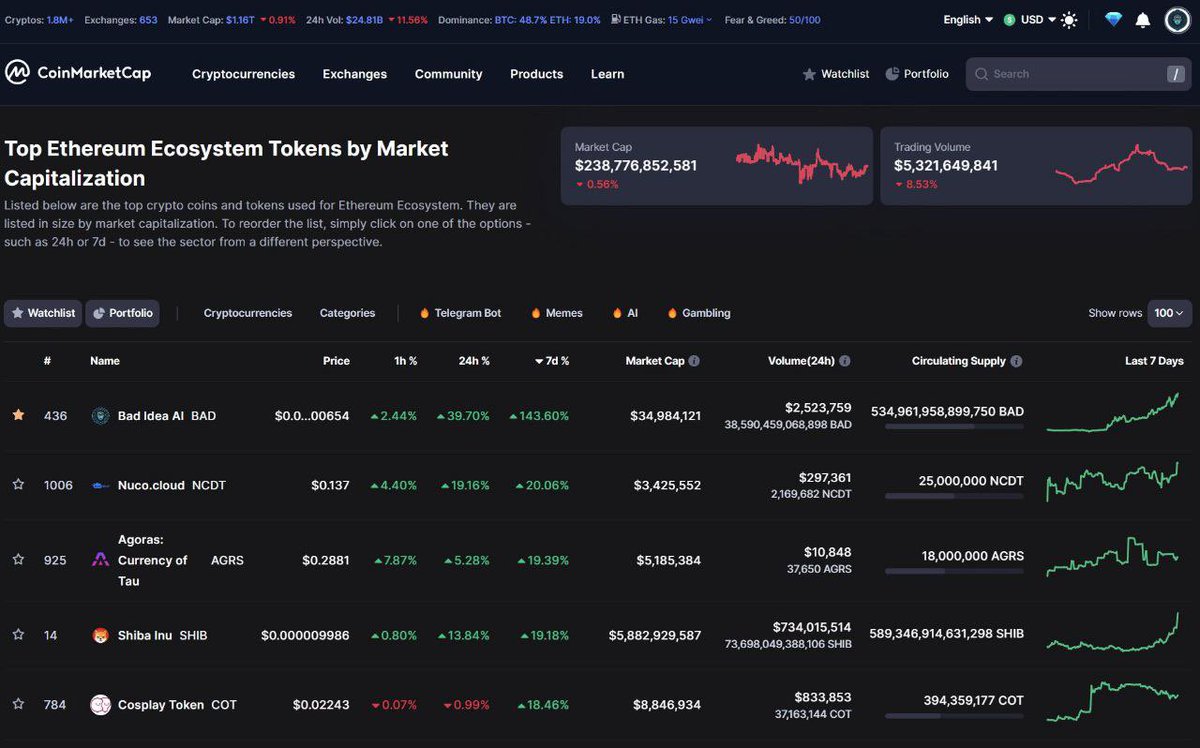The image size is (1200, 748).
Task: Click the Agoras coin logo
Action: [100, 560]
